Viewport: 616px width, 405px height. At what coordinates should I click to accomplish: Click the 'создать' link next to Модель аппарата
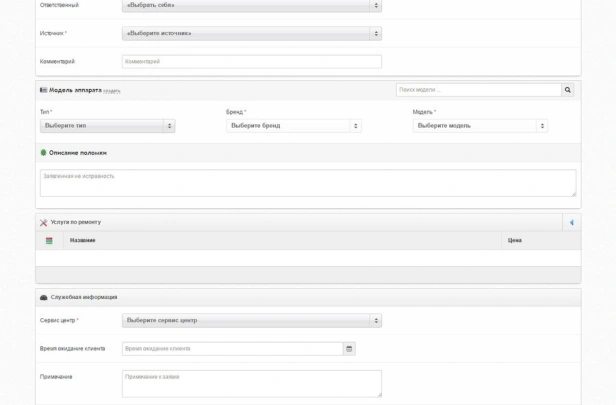pyautogui.click(x=111, y=91)
